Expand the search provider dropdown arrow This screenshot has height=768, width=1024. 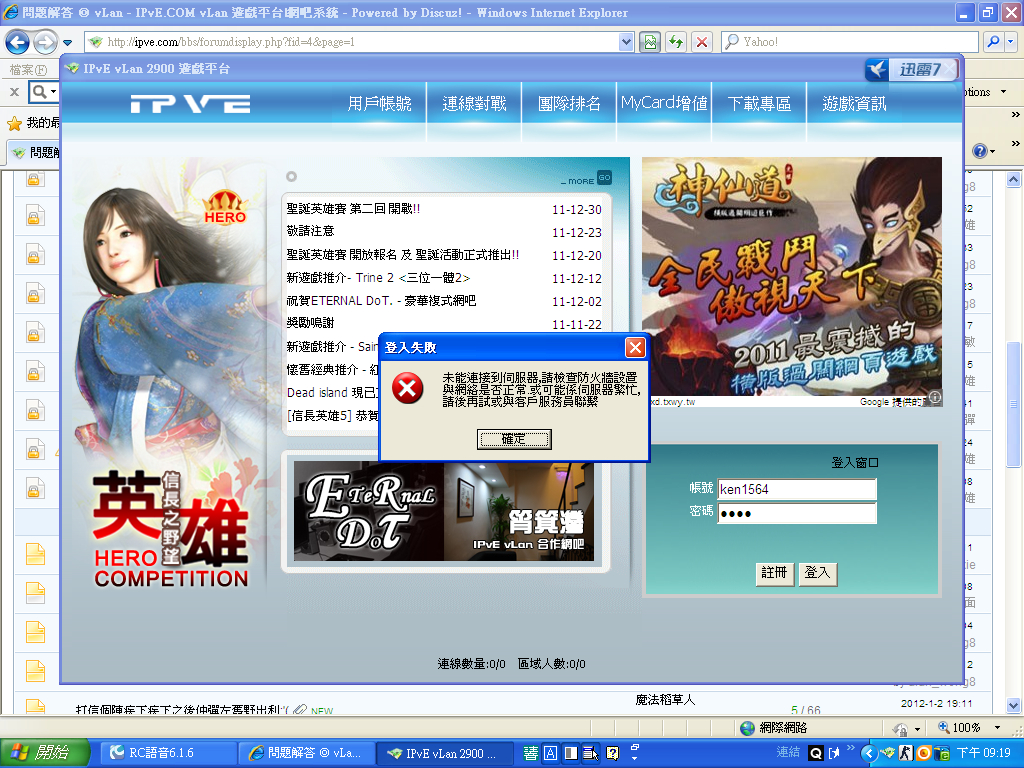coord(1011,42)
